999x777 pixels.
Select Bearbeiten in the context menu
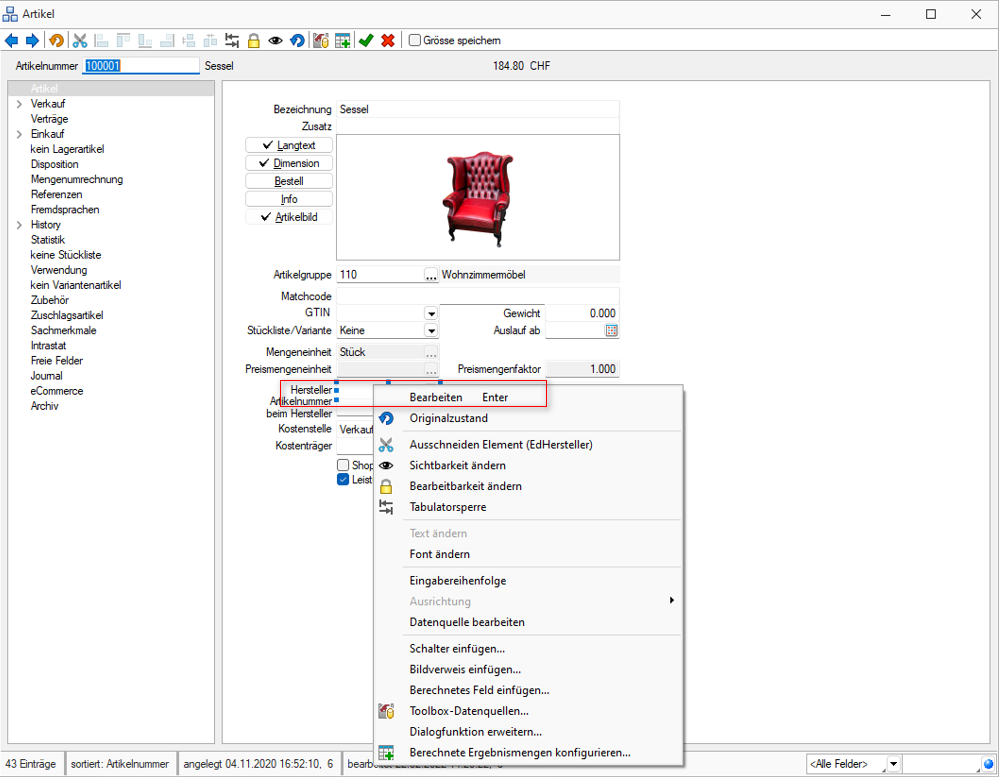pos(436,397)
